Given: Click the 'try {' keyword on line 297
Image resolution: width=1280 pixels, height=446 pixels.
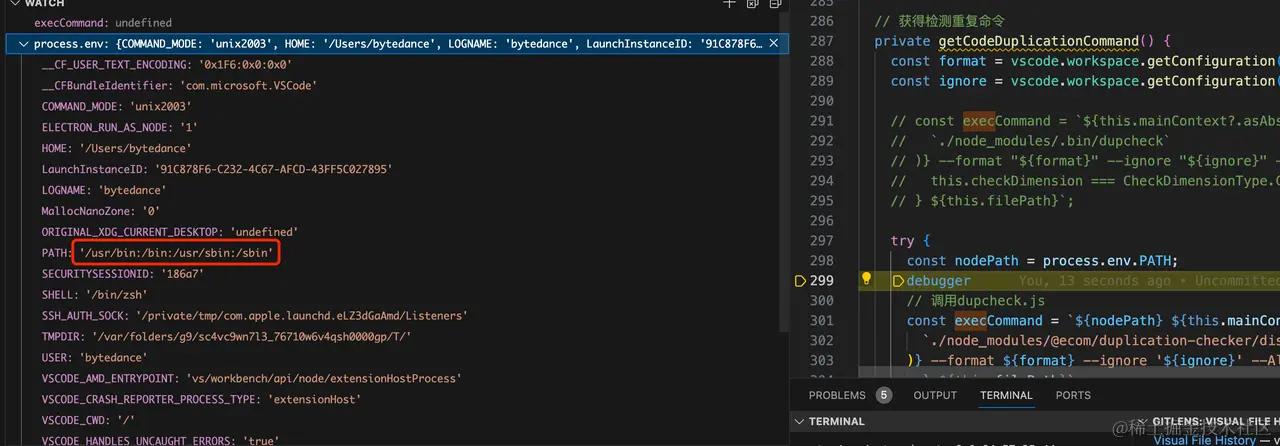Looking at the screenshot, I should pyautogui.click(x=910, y=241).
